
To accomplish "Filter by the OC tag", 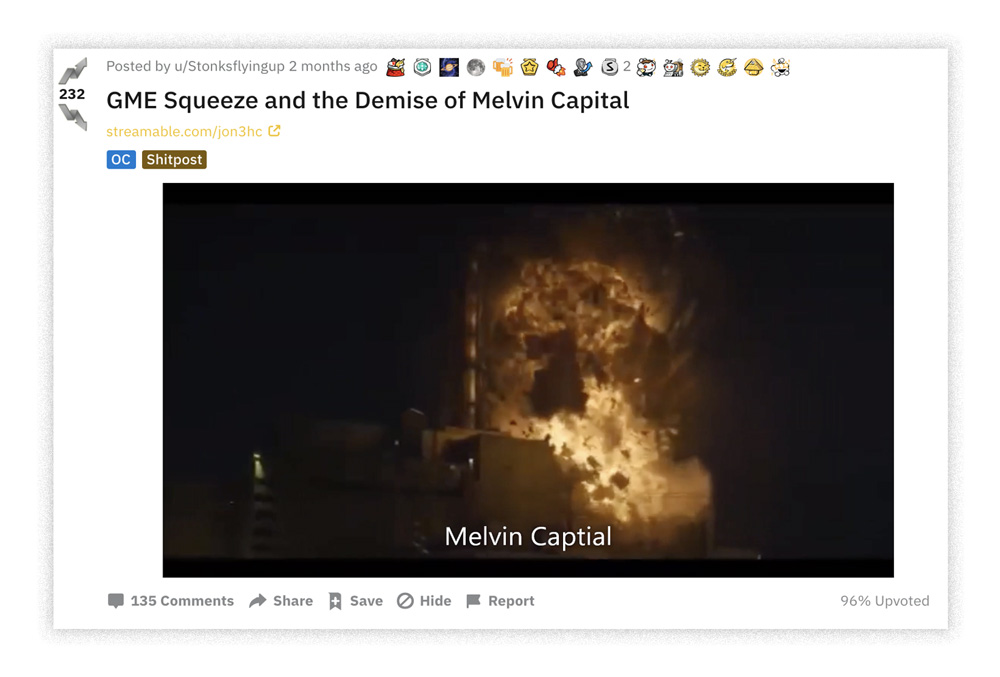I will 121,160.
